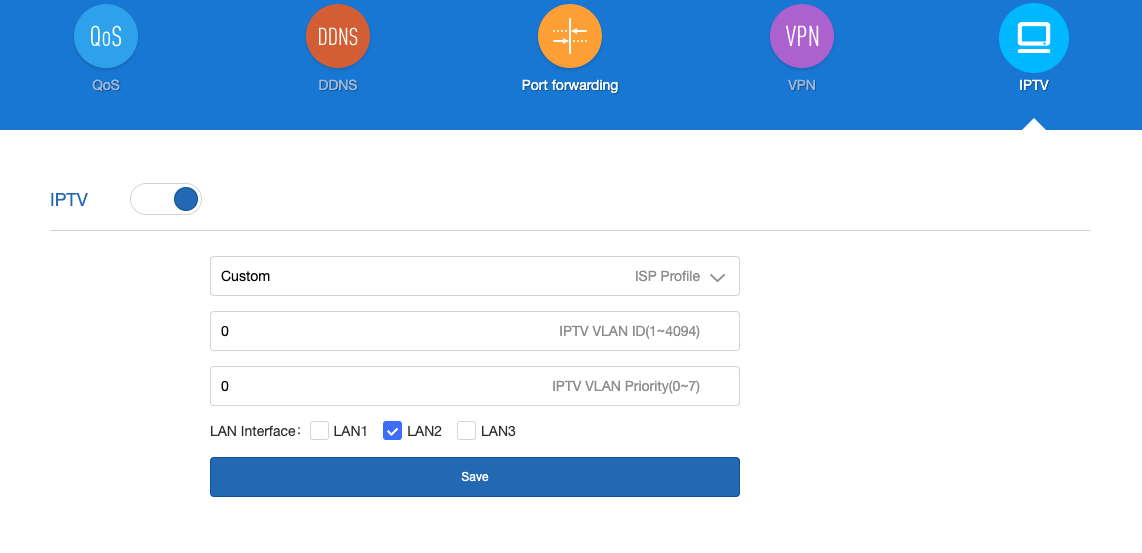
Task: Uncheck the LAN2 checkbox
Action: coord(393,431)
